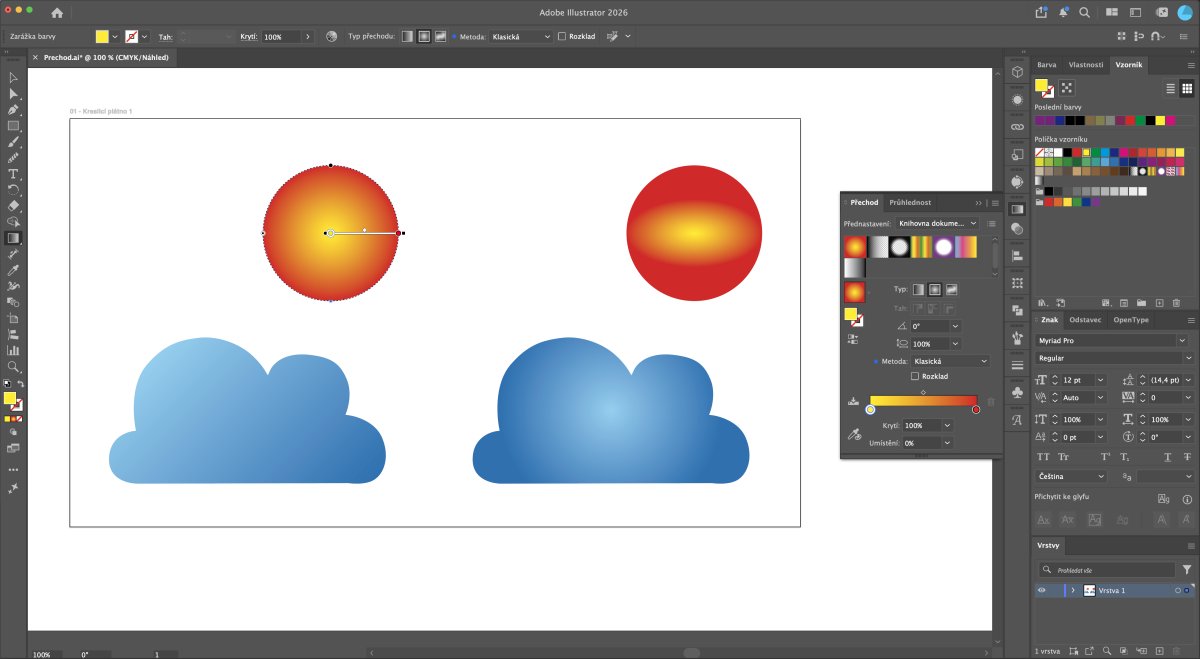Choose the Eyedropper tool in left toolbar
Image resolution: width=1200 pixels, height=659 pixels.
point(13,270)
